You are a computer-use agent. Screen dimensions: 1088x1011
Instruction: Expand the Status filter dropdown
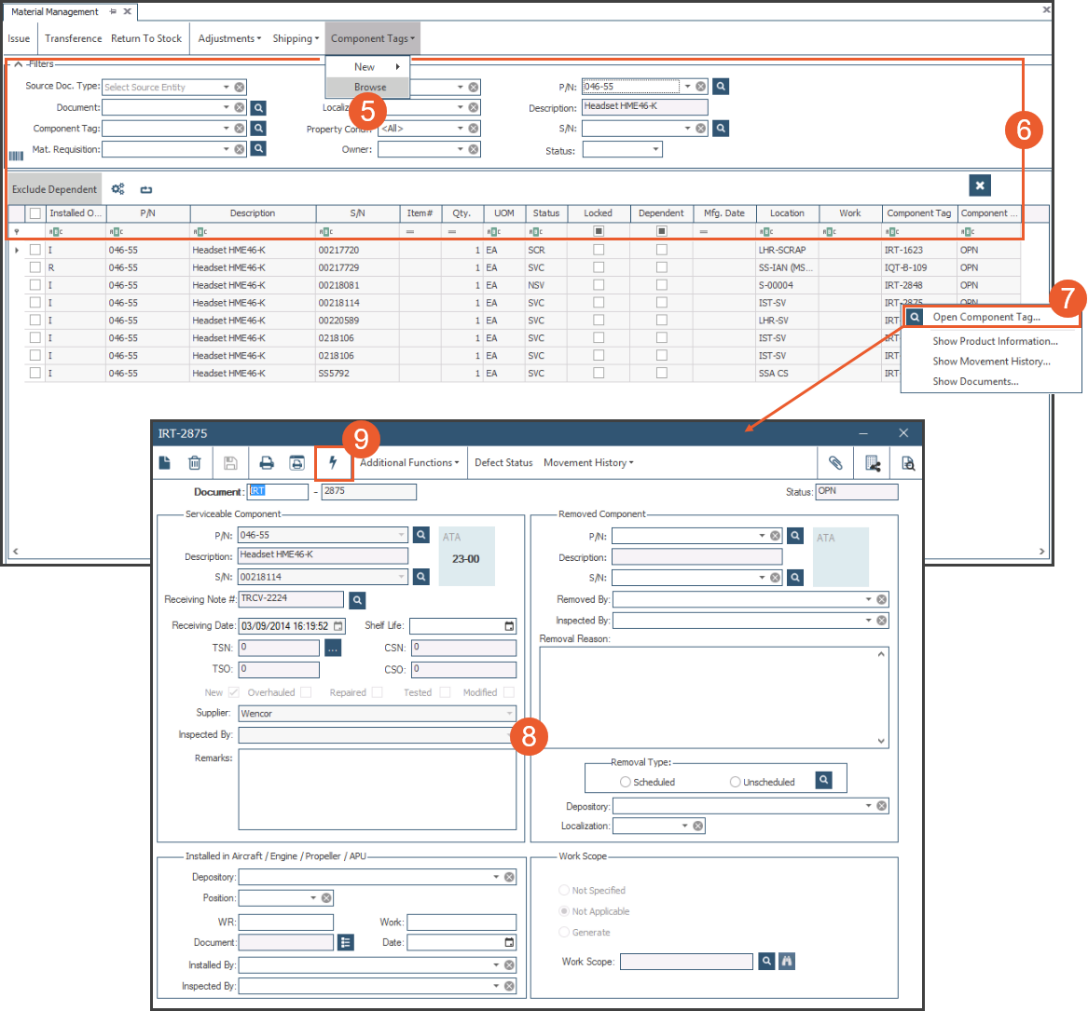click(x=656, y=150)
